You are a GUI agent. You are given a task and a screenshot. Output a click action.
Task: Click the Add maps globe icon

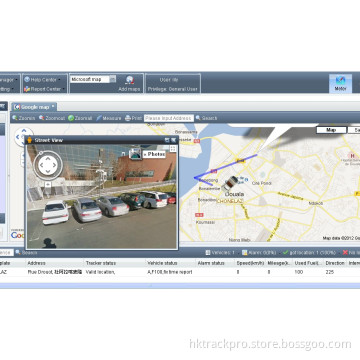130,80
